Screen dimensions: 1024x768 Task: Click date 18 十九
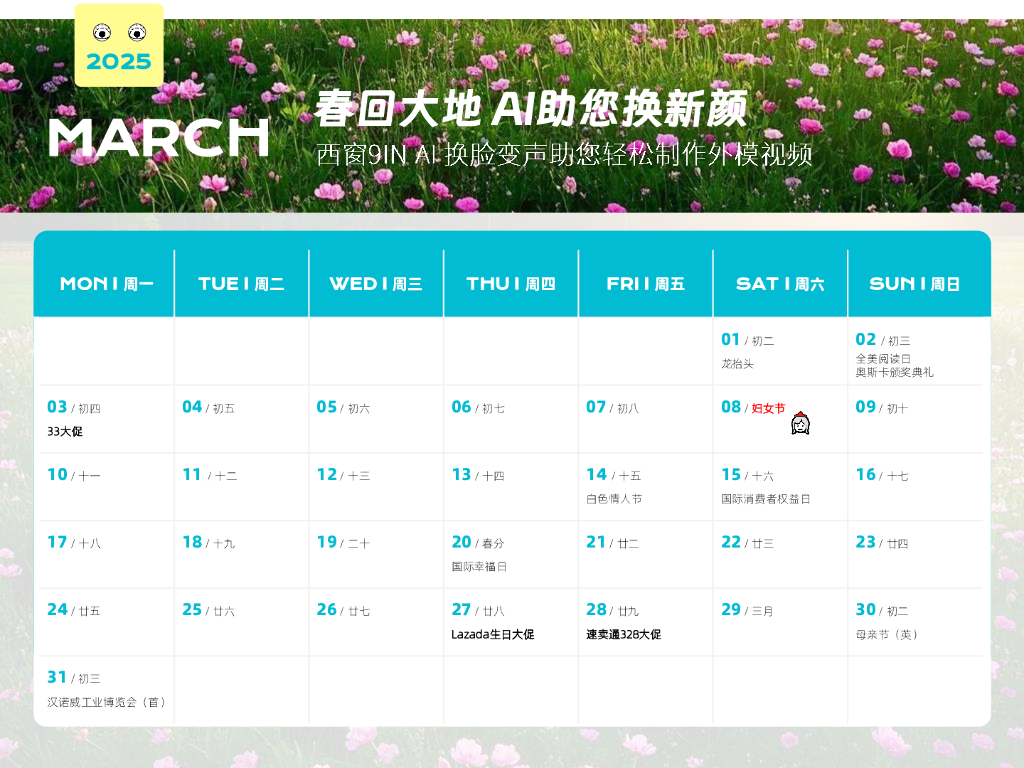point(208,543)
